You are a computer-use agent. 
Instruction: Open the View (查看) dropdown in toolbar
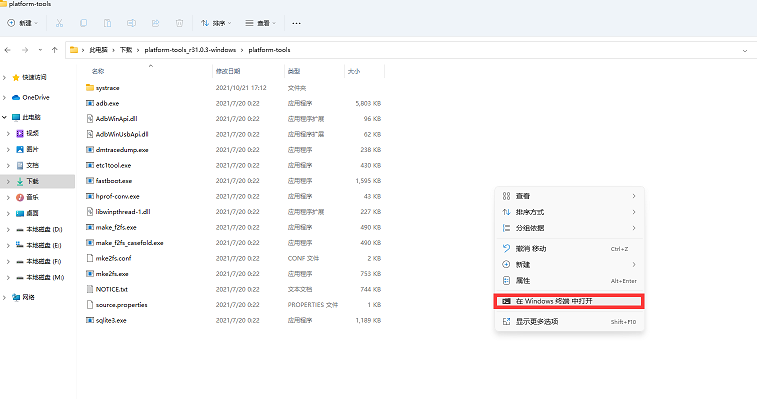[261, 23]
